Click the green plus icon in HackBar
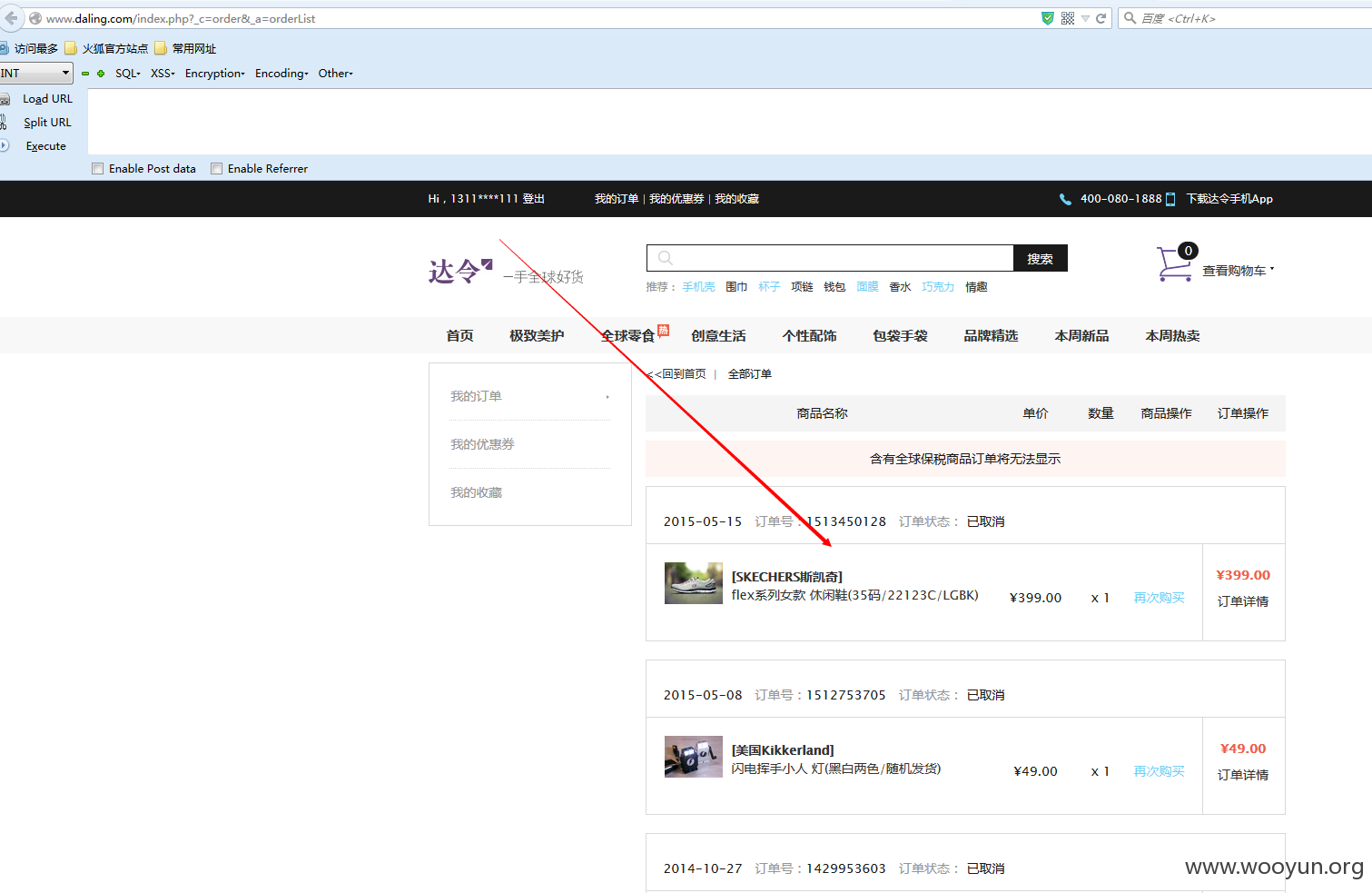This screenshot has width=1372, height=893. 101,74
